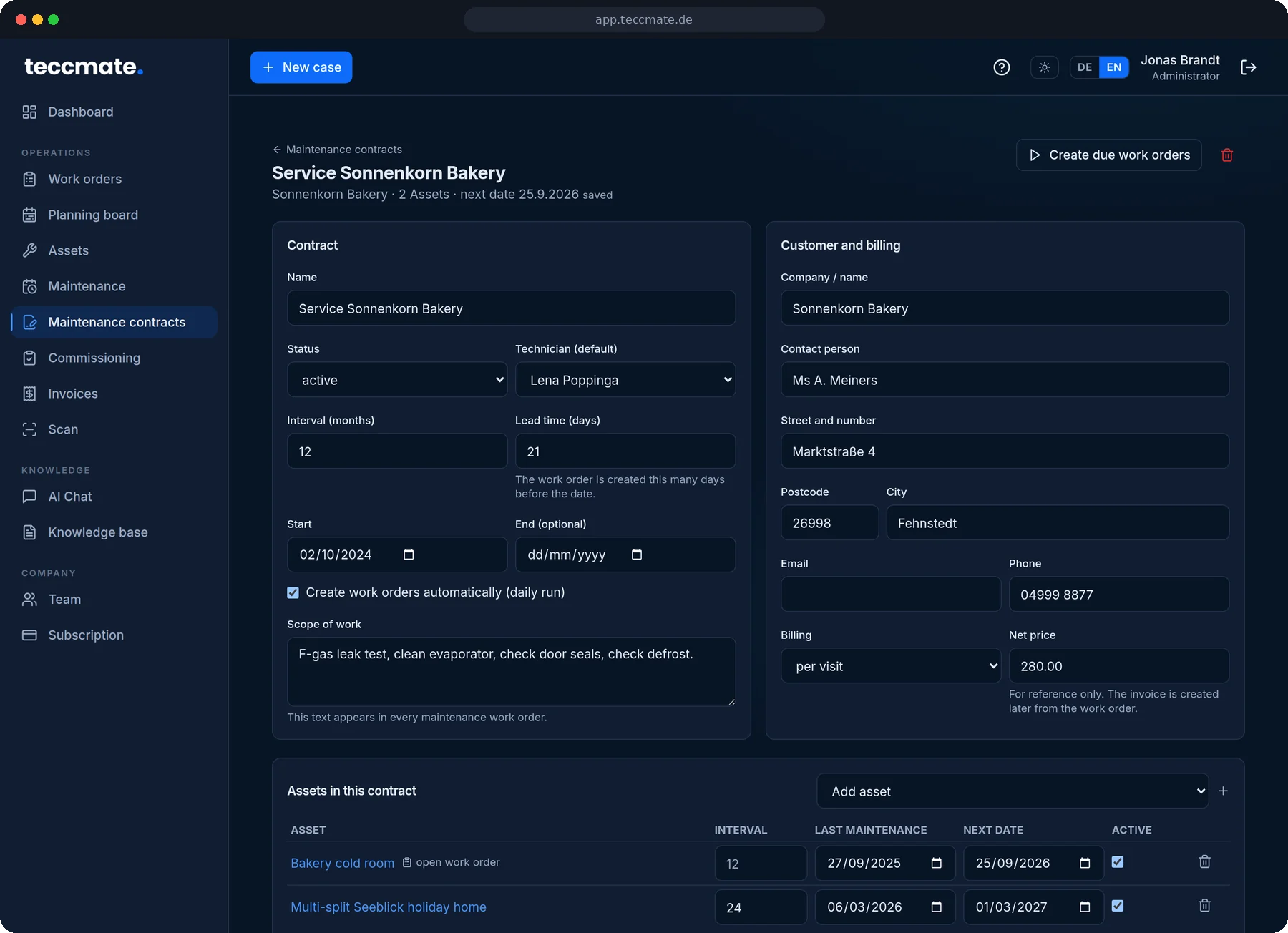The image size is (1288, 933).
Task: Uncheck Active for Bakery cold room
Action: [1118, 862]
